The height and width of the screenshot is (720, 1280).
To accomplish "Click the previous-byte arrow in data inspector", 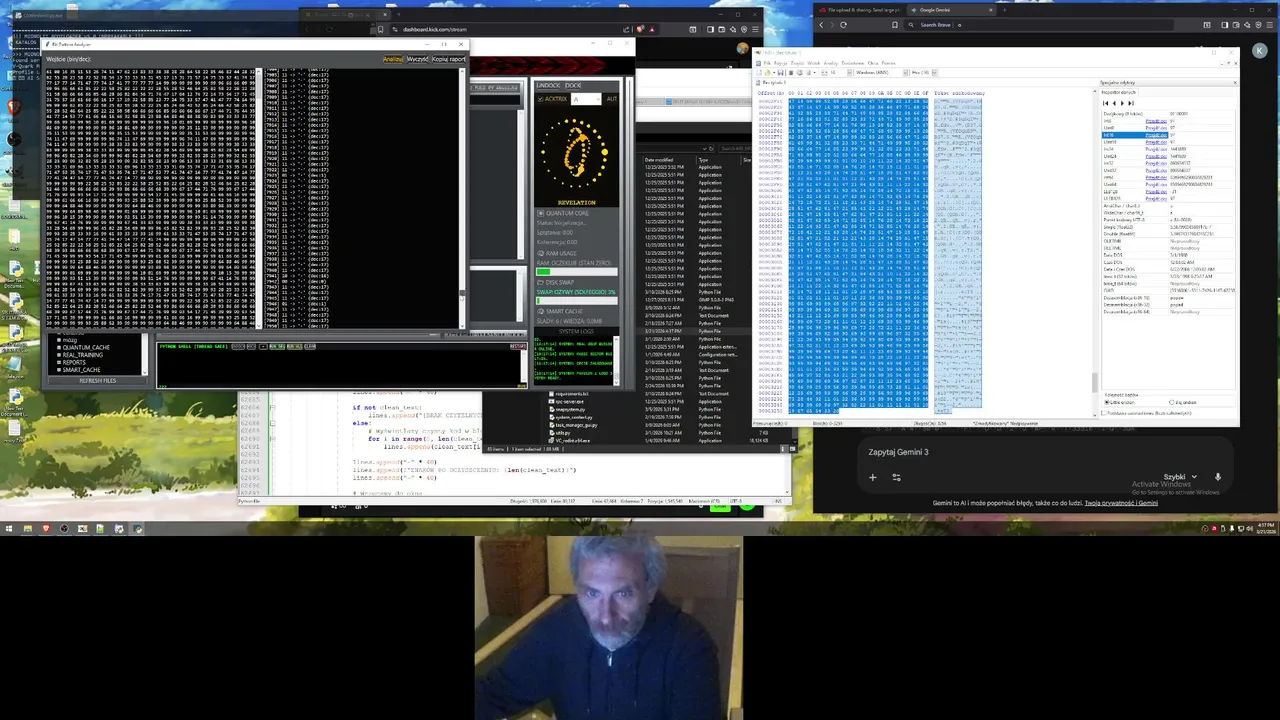I will (x=1114, y=103).
